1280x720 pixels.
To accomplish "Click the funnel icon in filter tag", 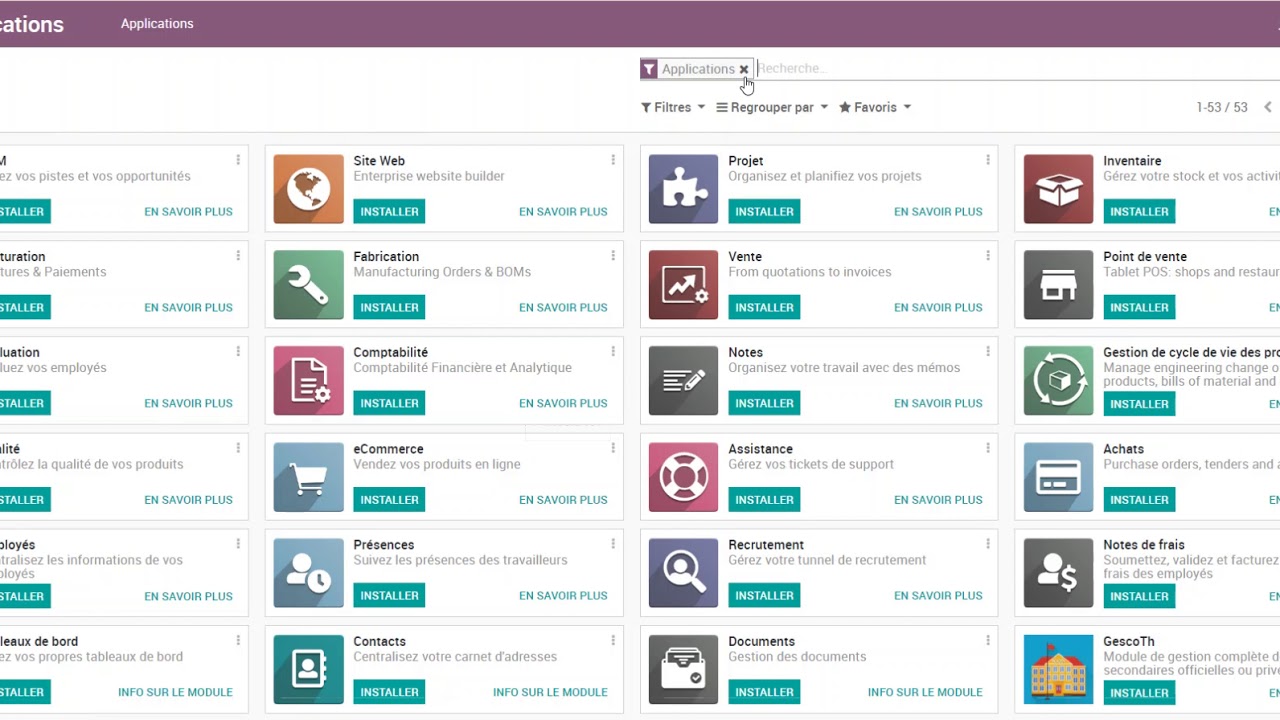I will tap(649, 69).
